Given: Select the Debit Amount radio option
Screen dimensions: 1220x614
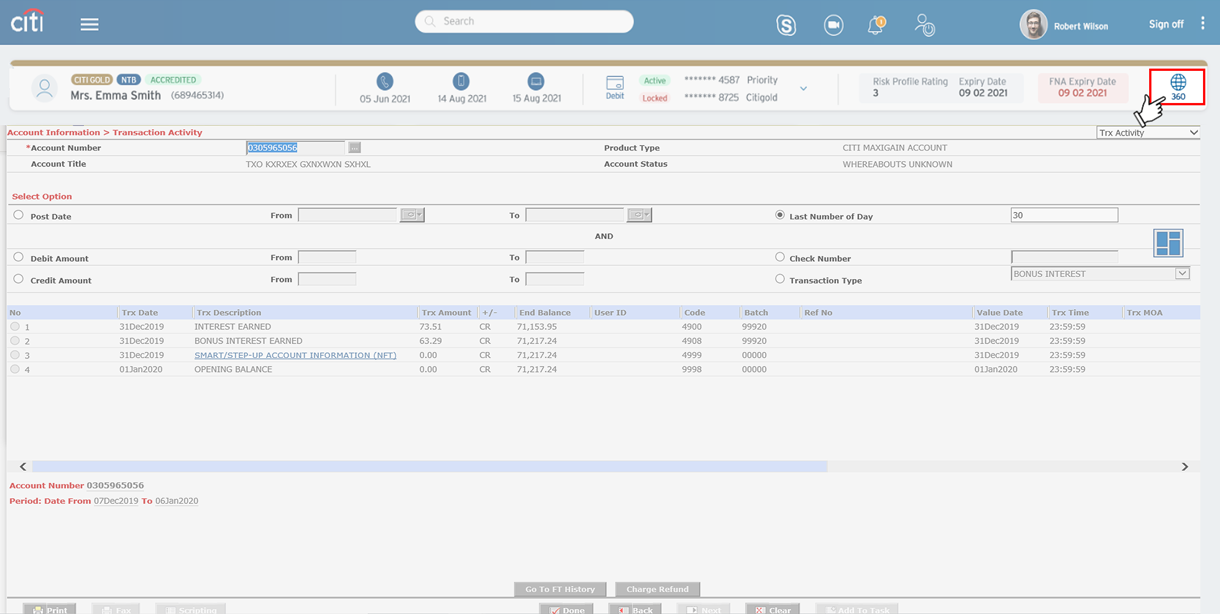Looking at the screenshot, I should click(x=18, y=257).
